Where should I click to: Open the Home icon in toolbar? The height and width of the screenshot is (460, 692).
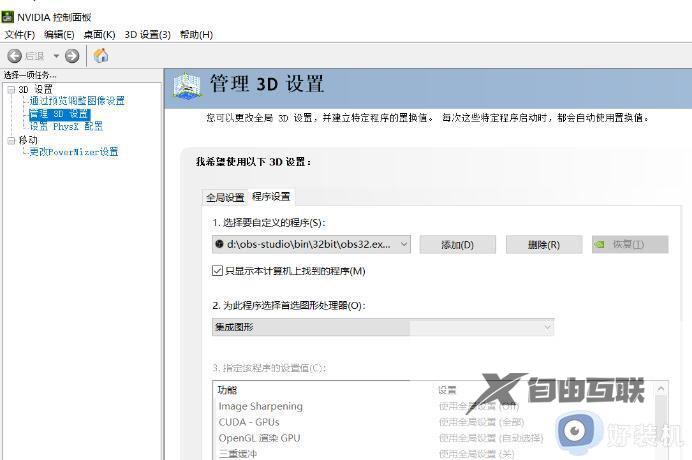(101, 56)
